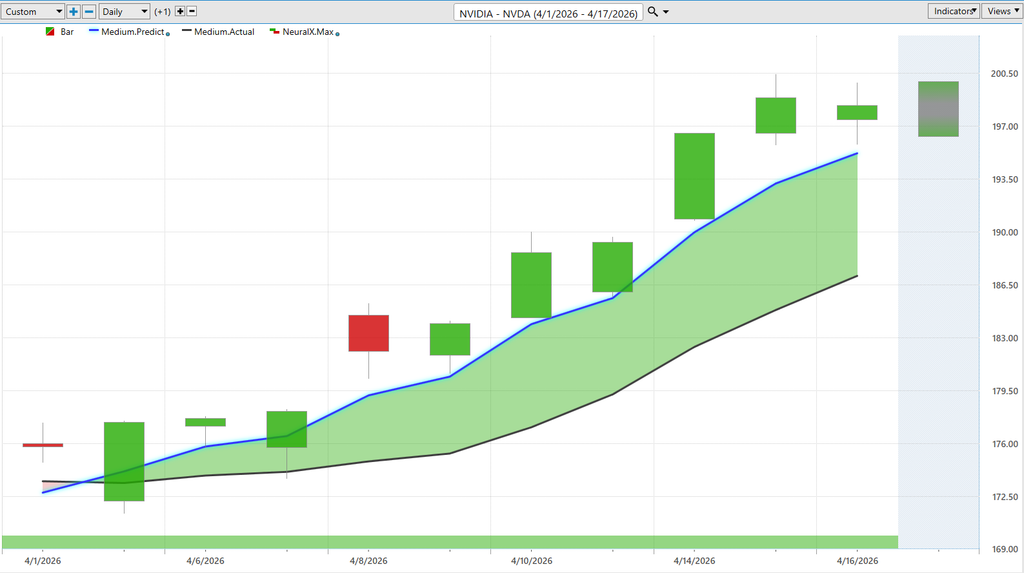
Task: Click the 4/16/2026 date axis label
Action: click(x=857, y=561)
